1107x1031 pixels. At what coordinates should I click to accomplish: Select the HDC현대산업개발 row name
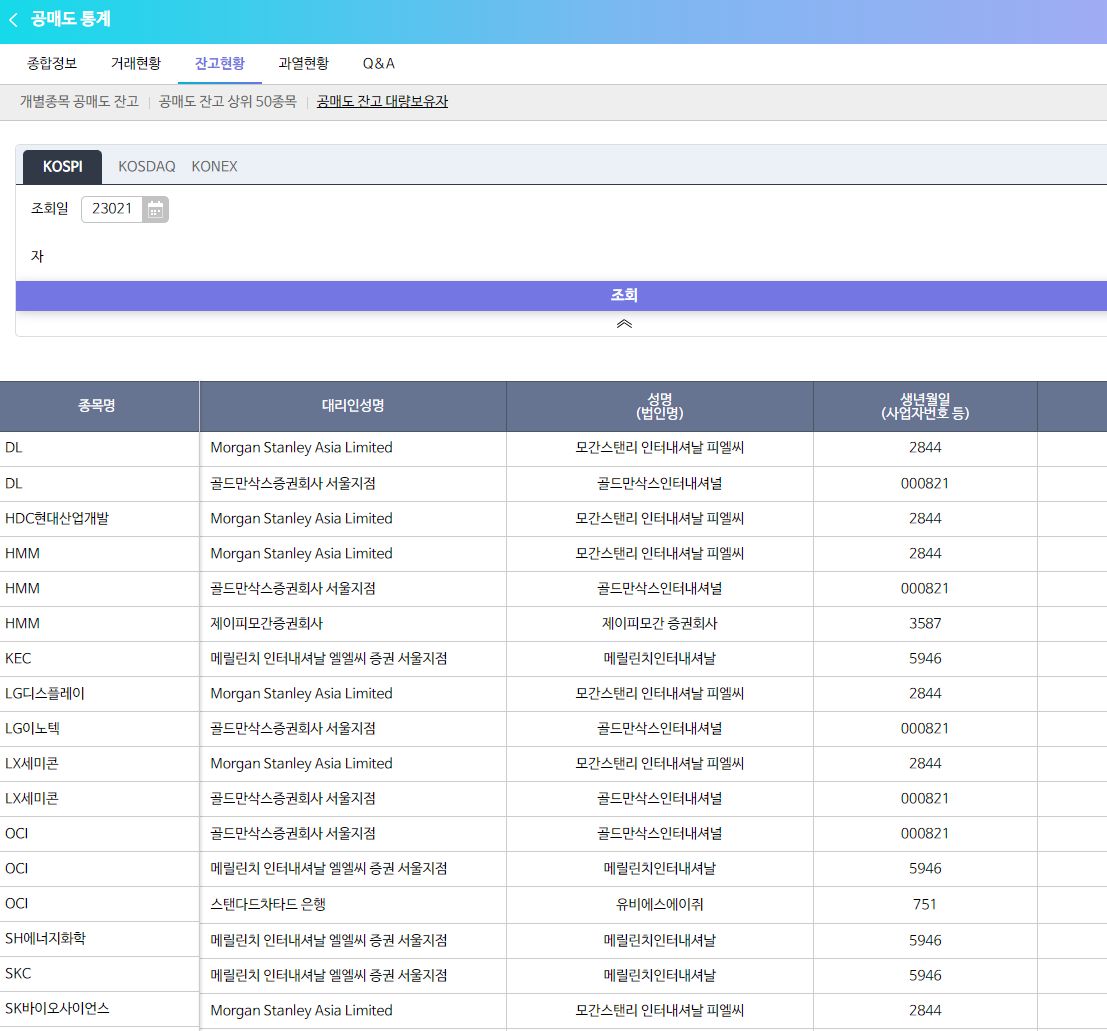click(57, 519)
